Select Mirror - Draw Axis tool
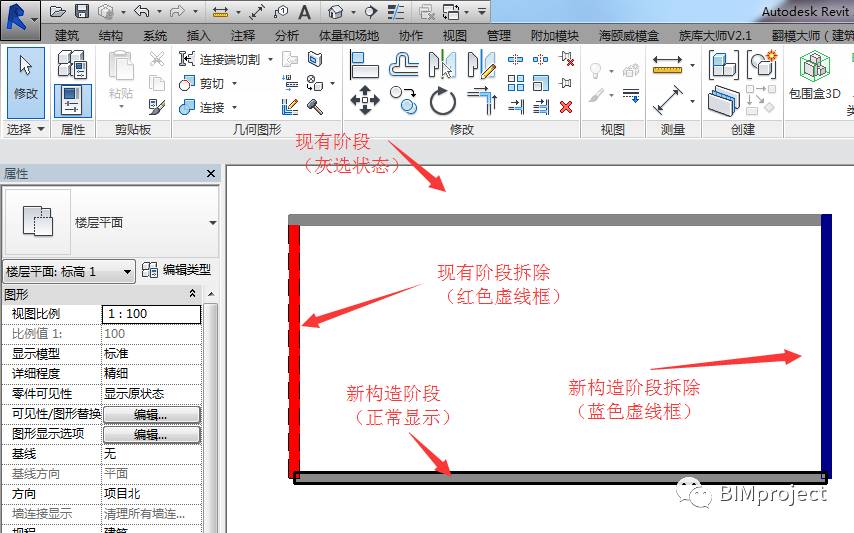The height and width of the screenshot is (533, 854). pos(481,64)
